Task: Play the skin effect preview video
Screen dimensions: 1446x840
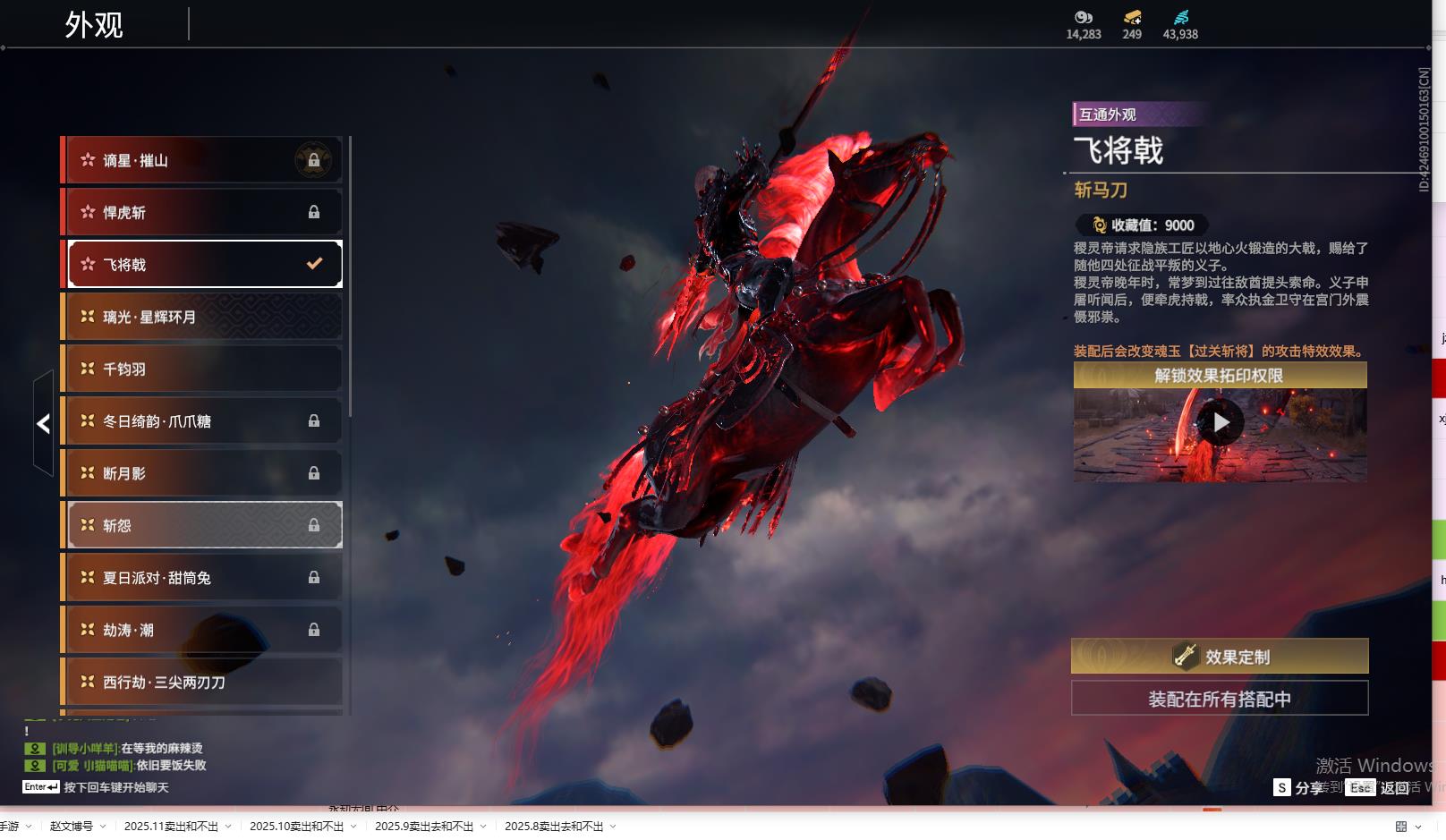Action: click(1221, 422)
